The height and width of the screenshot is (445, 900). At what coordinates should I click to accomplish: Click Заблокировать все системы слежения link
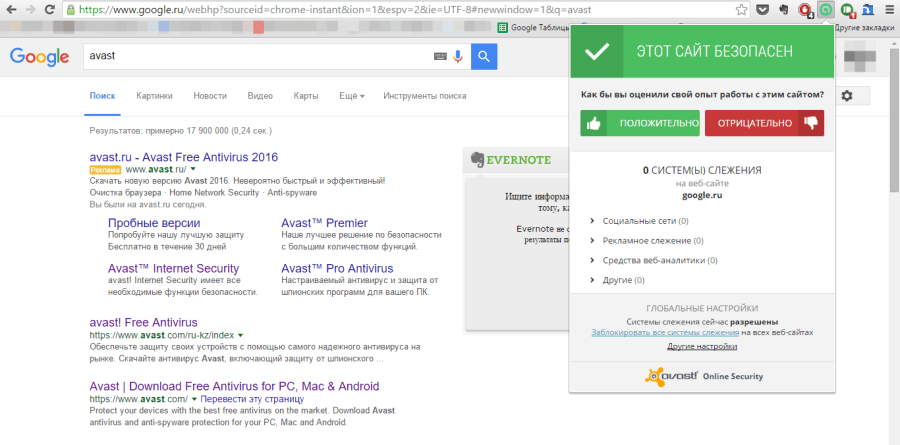tap(665, 332)
